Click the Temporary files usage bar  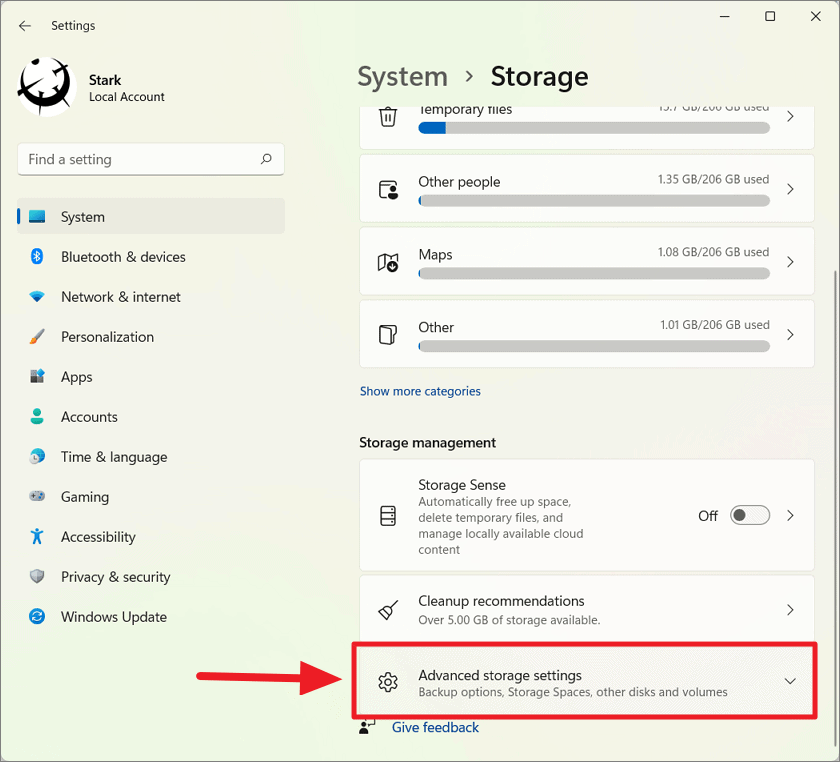(594, 127)
